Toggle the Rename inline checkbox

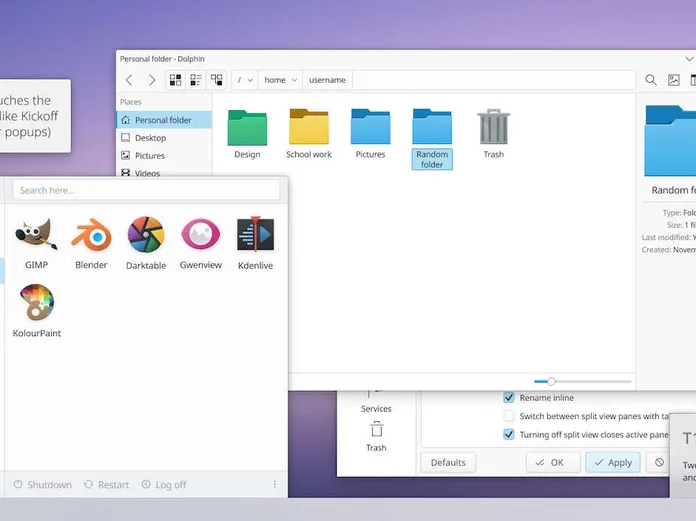[509, 398]
